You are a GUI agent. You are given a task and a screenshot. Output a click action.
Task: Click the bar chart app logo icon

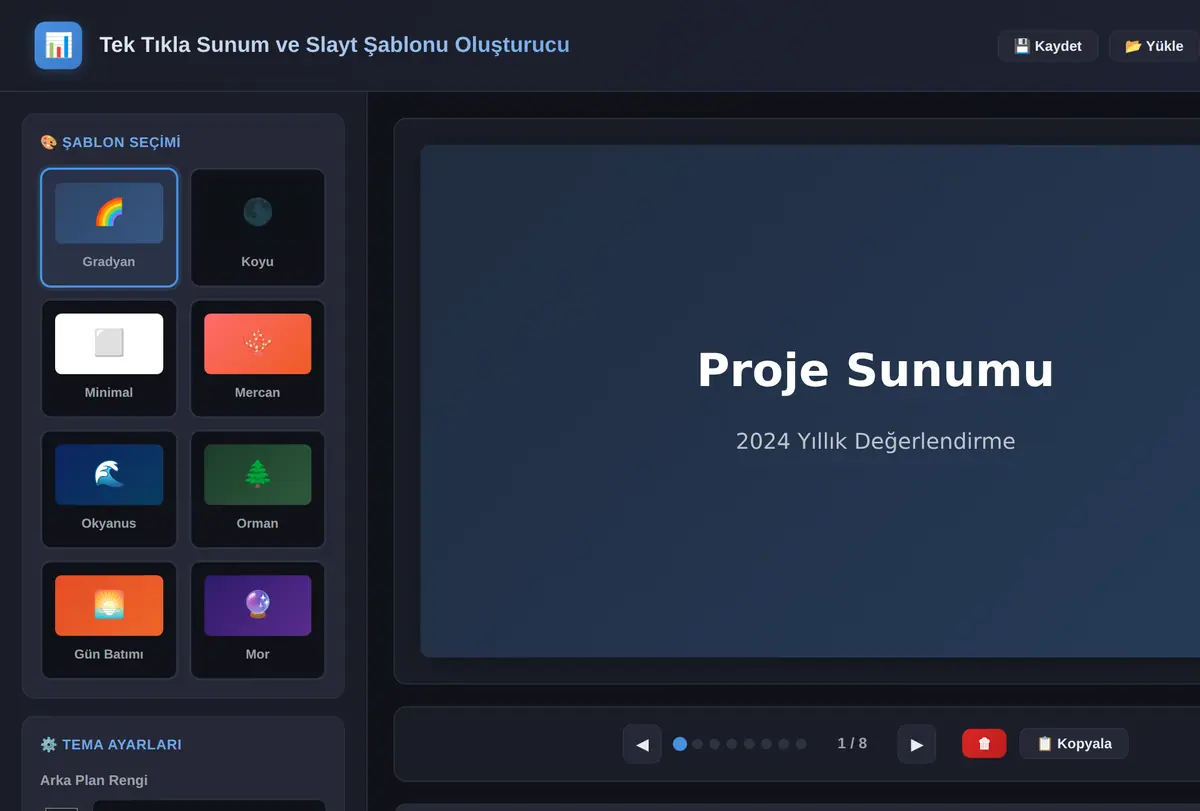(x=58, y=46)
